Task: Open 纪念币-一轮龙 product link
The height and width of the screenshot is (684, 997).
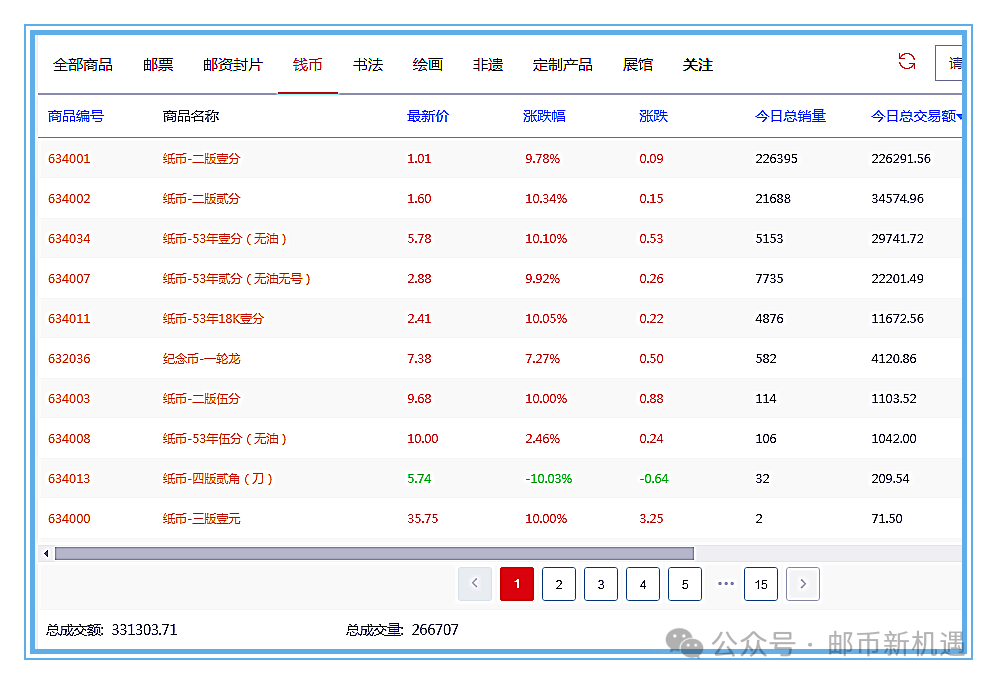Action: 203,358
